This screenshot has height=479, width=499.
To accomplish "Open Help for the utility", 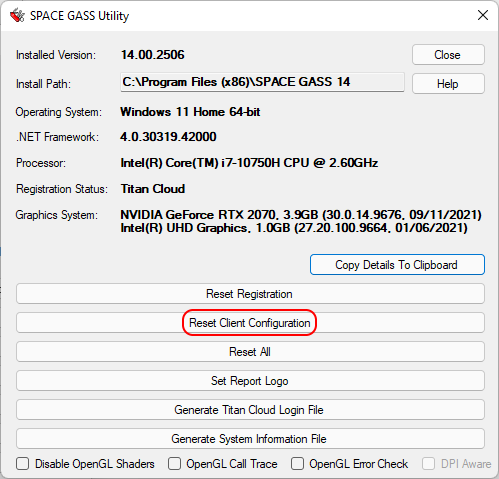I will click(x=448, y=84).
